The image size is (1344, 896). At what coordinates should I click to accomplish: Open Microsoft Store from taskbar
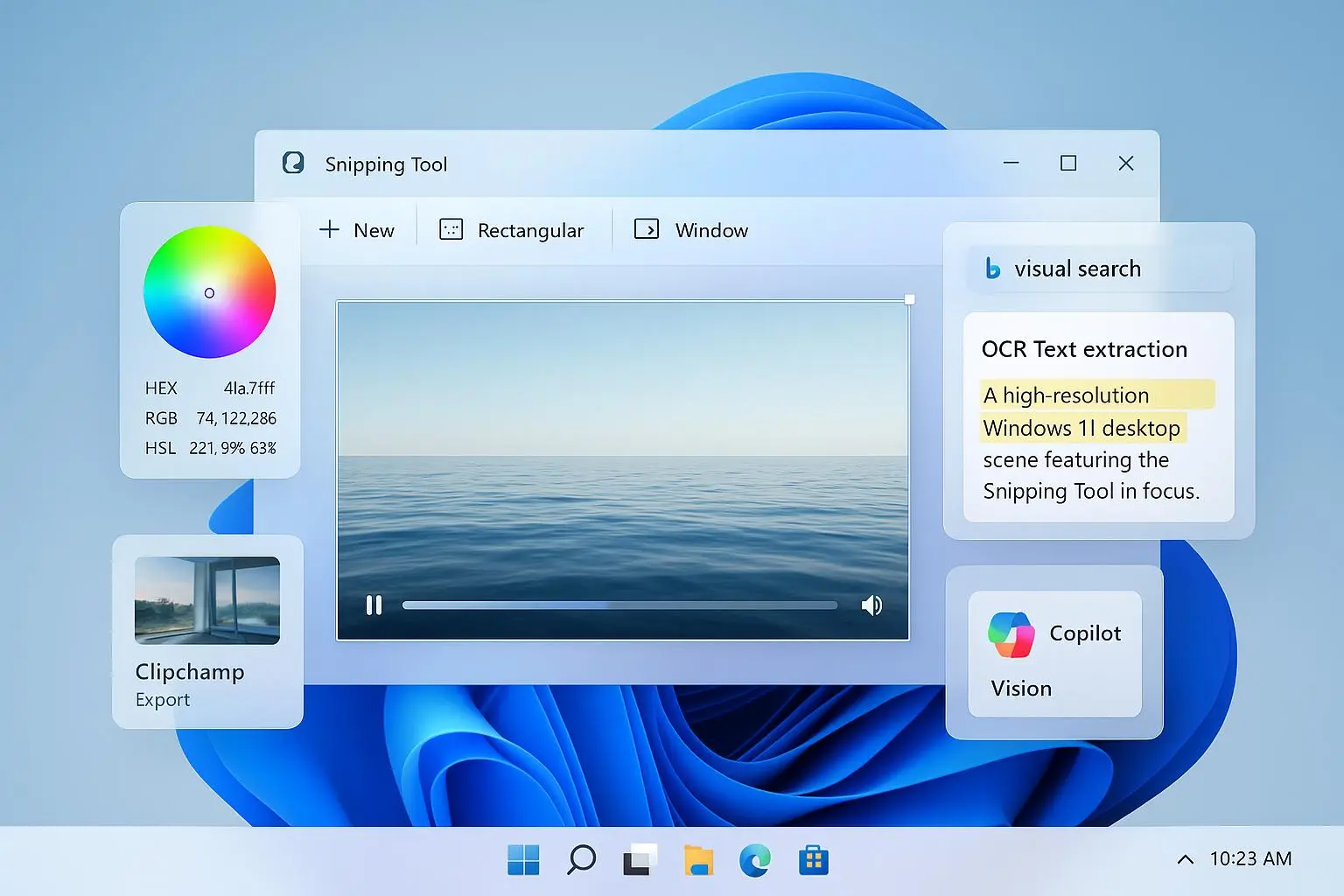tap(814, 860)
